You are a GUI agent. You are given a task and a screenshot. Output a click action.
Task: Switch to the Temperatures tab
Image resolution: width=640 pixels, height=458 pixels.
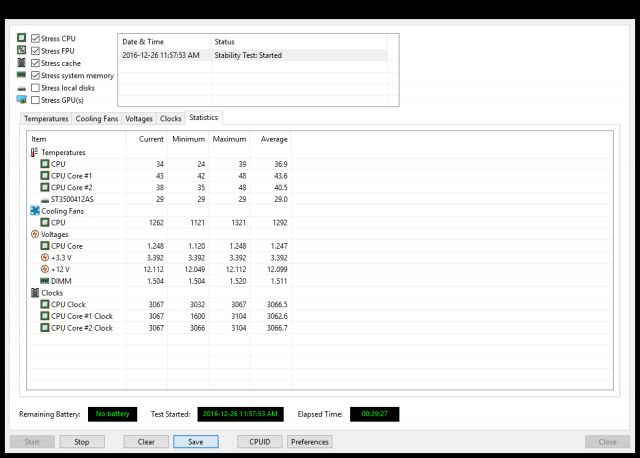pyautogui.click(x=46, y=118)
